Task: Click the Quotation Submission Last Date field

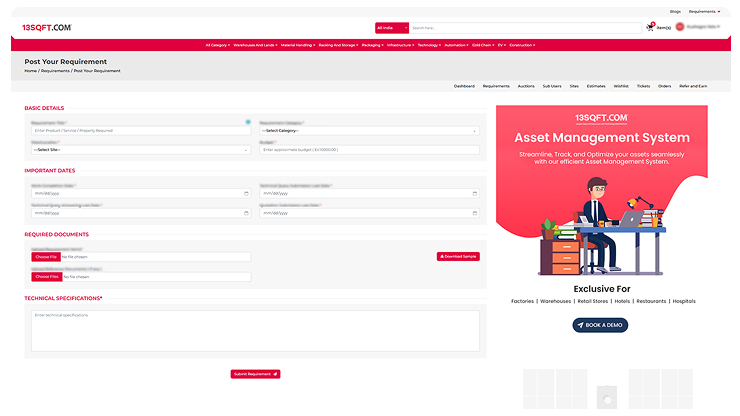Action: [370, 213]
